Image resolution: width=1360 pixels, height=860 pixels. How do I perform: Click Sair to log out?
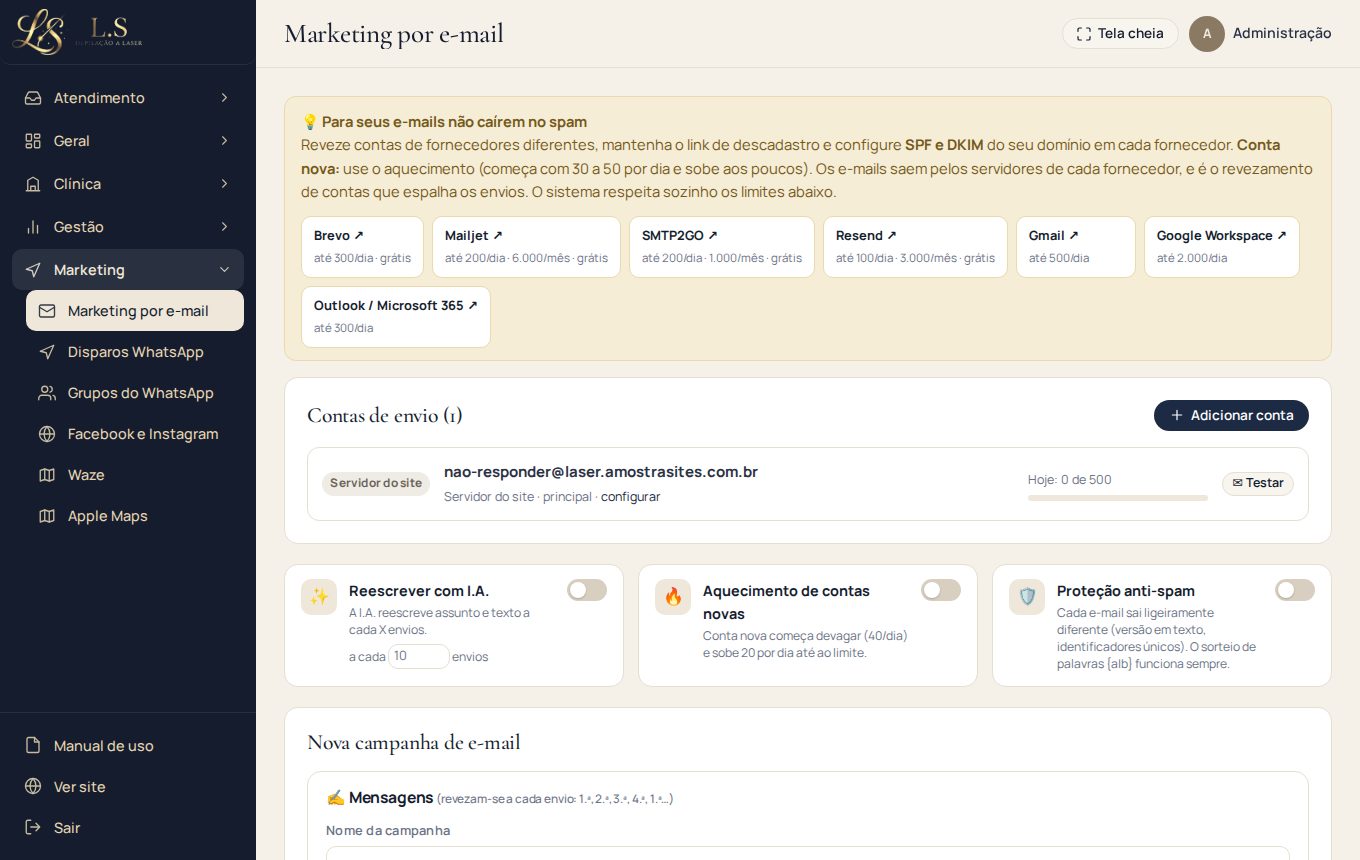point(128,828)
